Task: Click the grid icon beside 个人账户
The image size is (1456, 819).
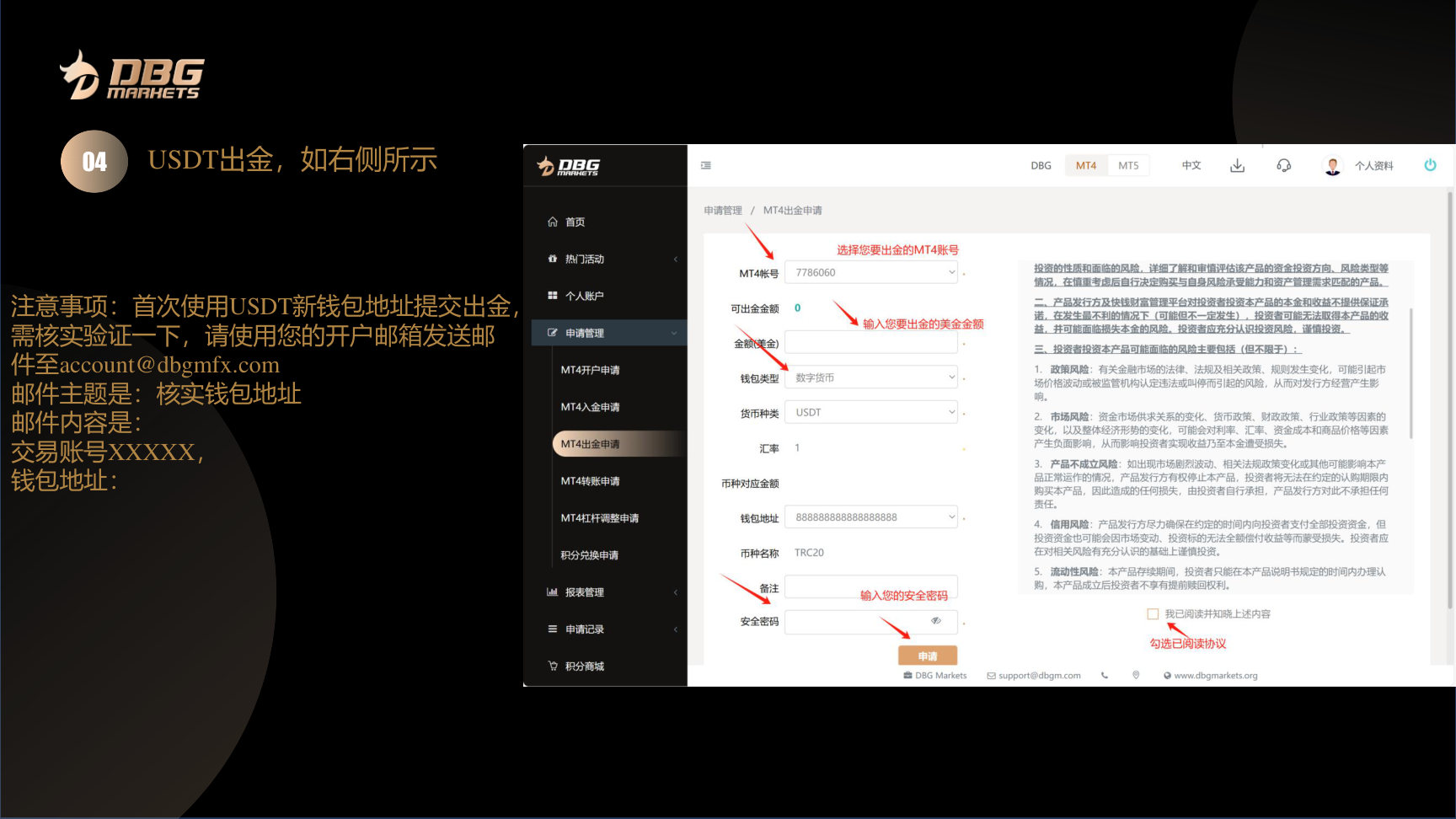Action: point(553,296)
